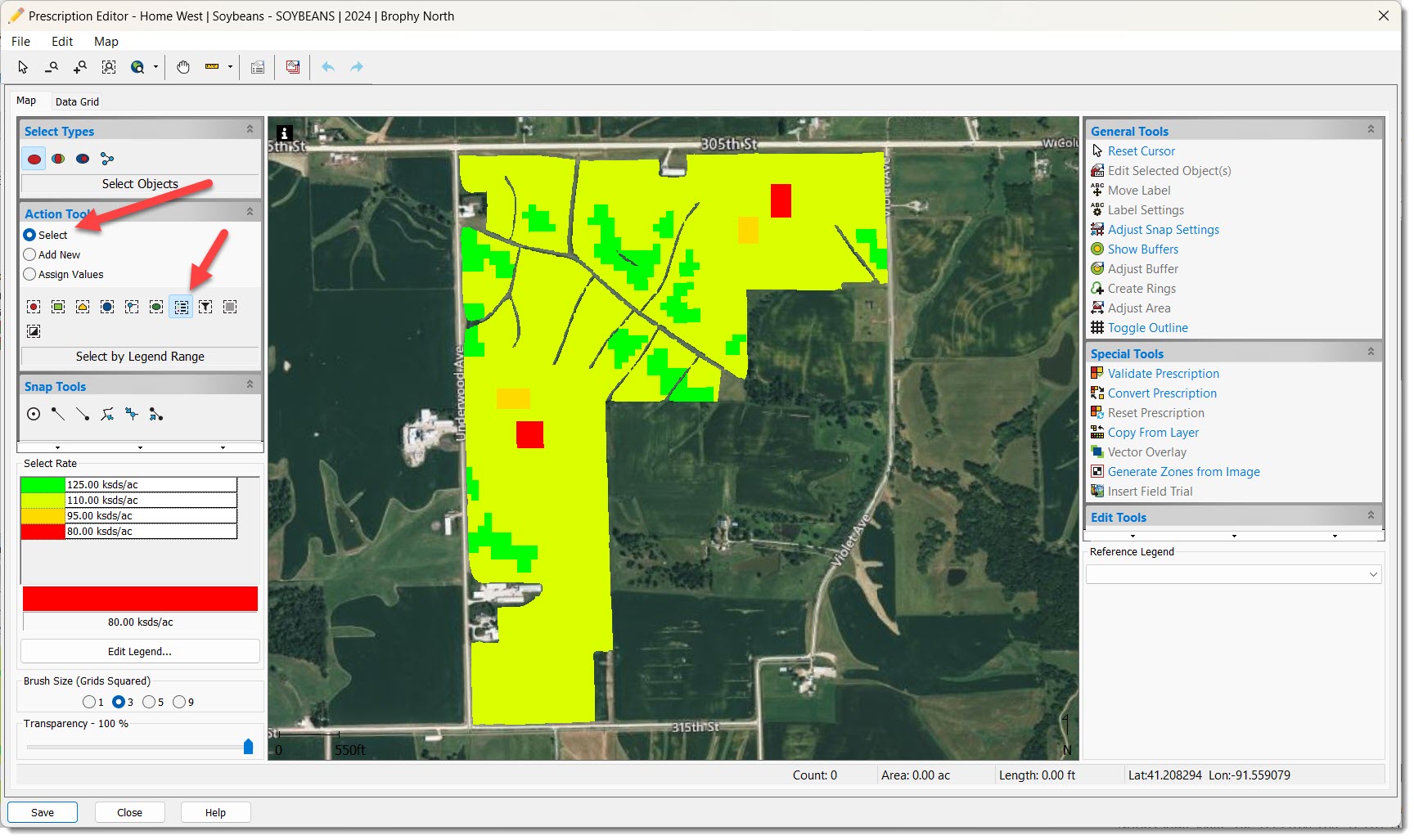Set brush size to 5 grids
The width and height of the screenshot is (1414, 840).
pyautogui.click(x=149, y=702)
